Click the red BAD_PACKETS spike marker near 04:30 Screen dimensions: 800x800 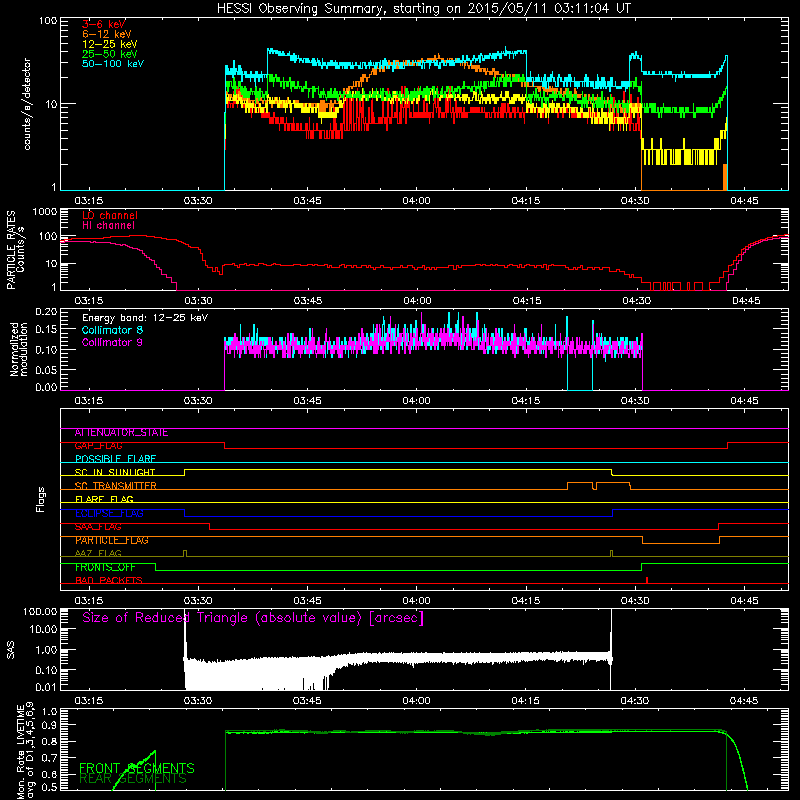tap(647, 580)
